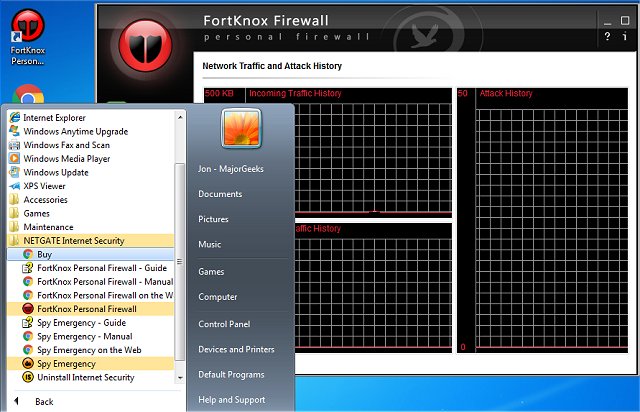Open FortKnox Personal Firewall - Guide
640x412 pixels.
point(90,268)
